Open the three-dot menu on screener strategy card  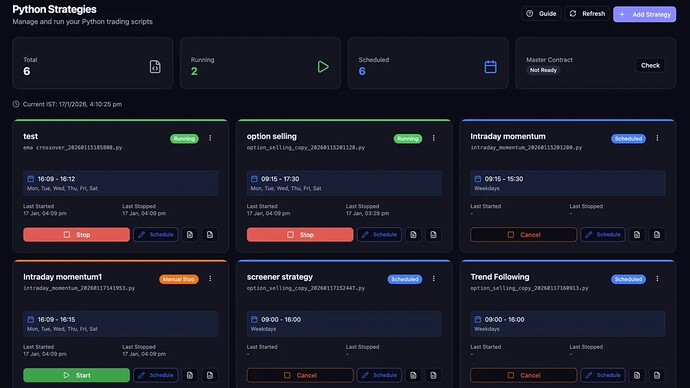coord(433,278)
